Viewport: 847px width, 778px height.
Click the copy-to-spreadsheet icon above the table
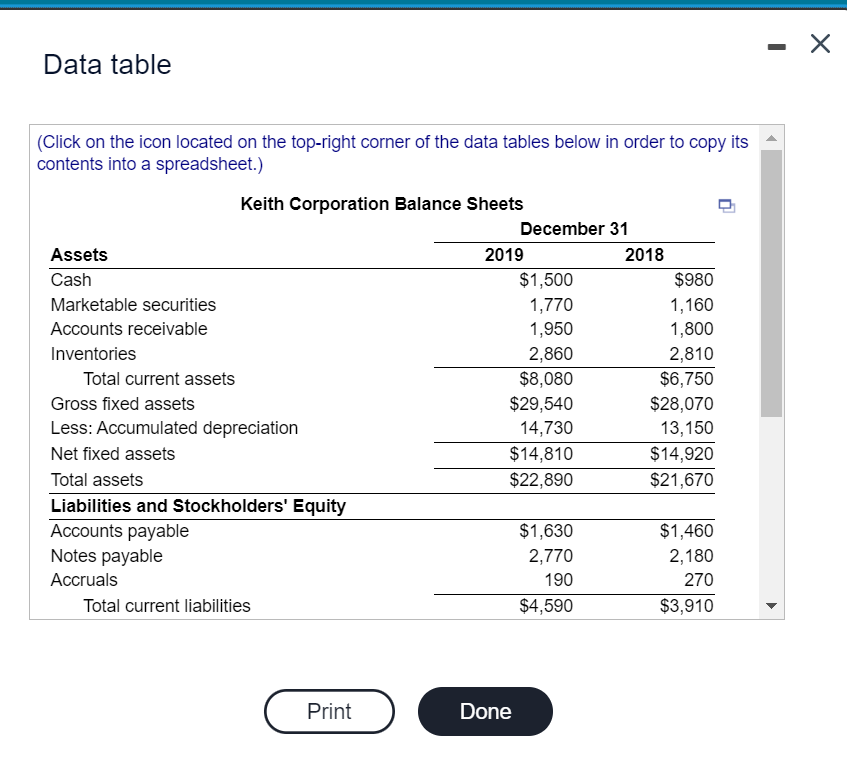coord(726,205)
